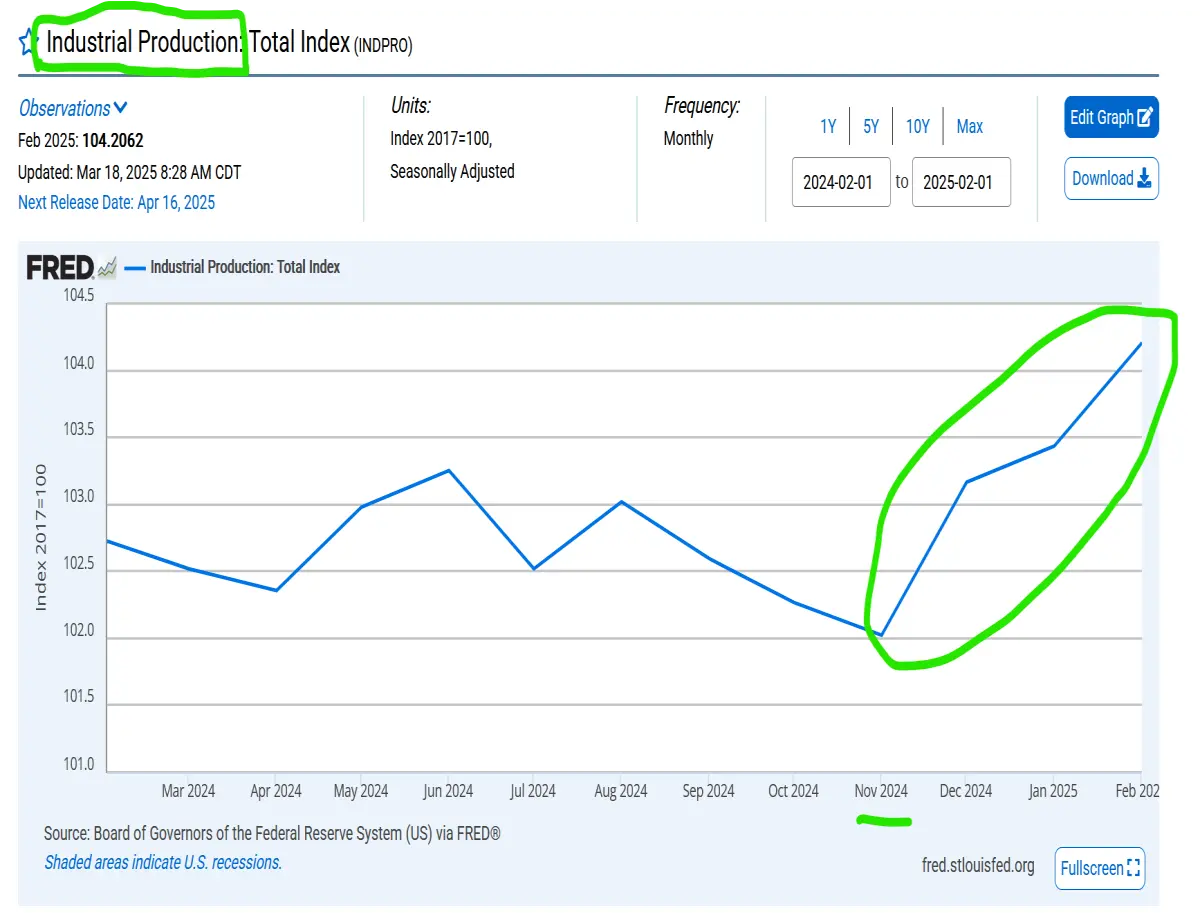Select the 5Y time range
1200x913 pixels.
click(871, 127)
